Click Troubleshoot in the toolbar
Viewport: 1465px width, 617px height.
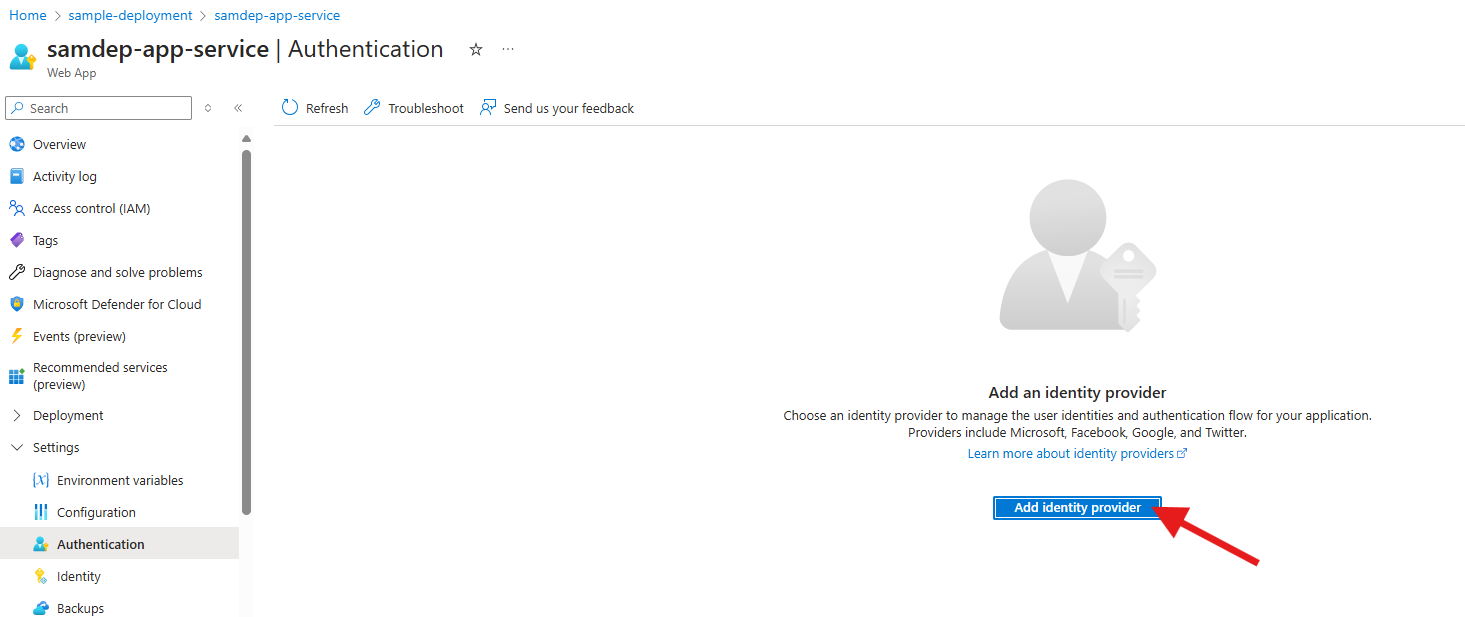(x=414, y=108)
